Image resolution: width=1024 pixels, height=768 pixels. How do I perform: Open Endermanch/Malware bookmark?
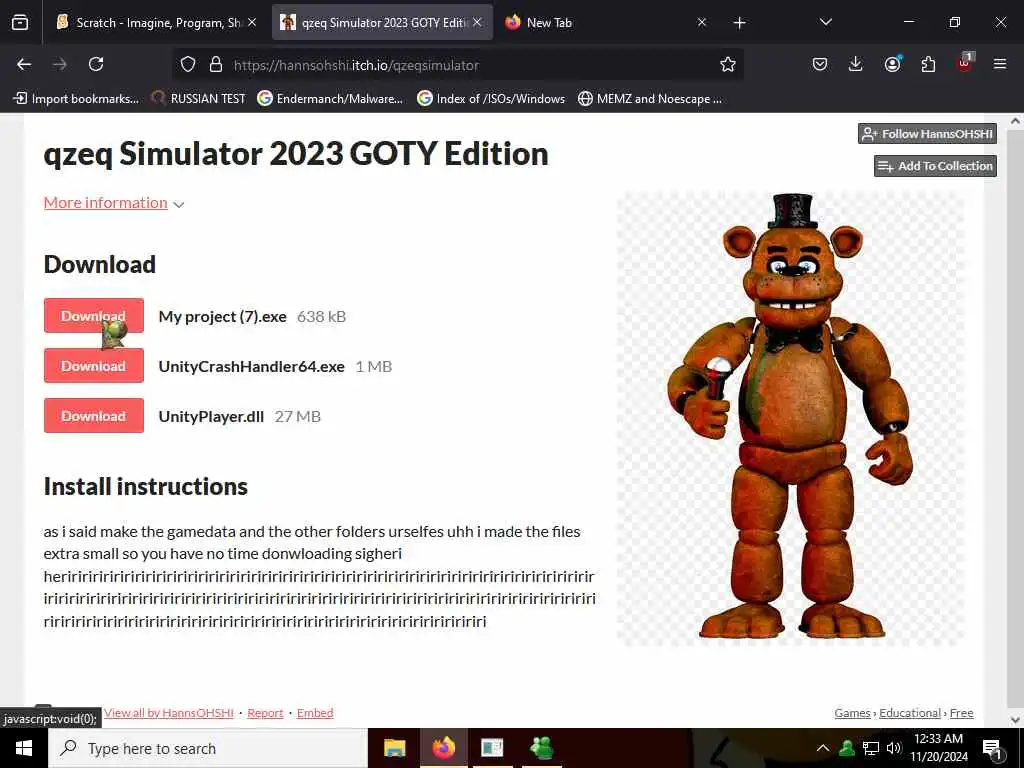point(330,99)
